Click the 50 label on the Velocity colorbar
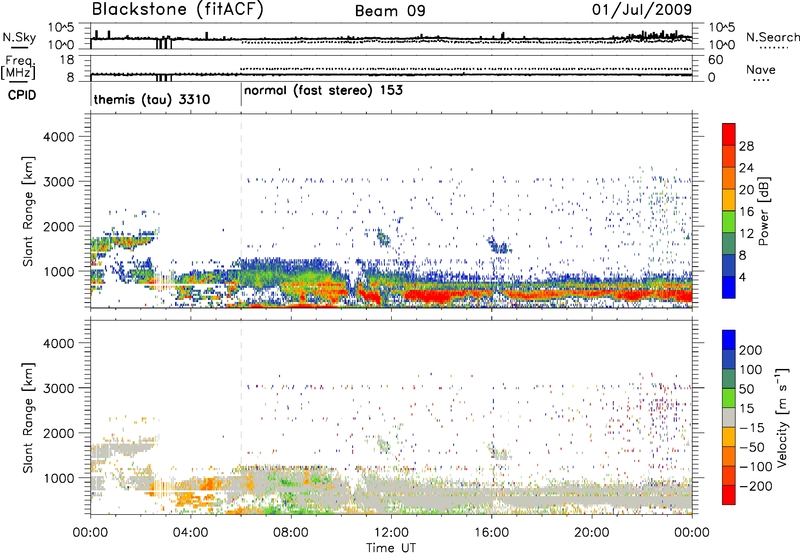The height and width of the screenshot is (554, 800). 747,389
